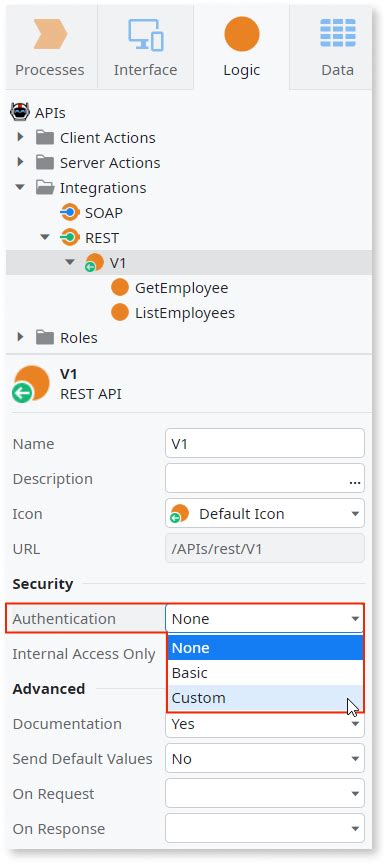Collapse the REST node
This screenshot has height=864, width=387.
click(46, 237)
